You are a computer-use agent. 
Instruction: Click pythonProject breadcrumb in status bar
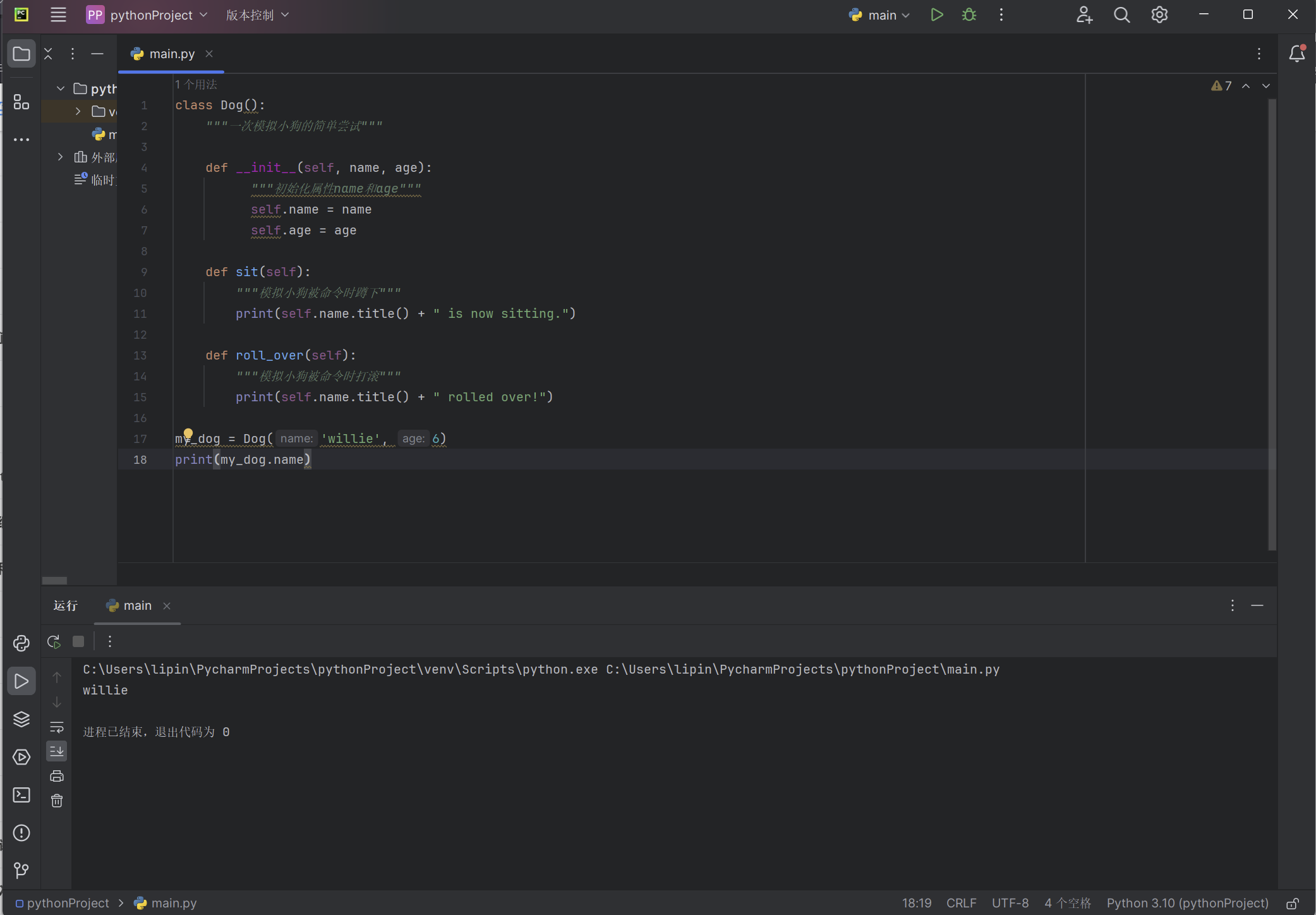point(62,903)
